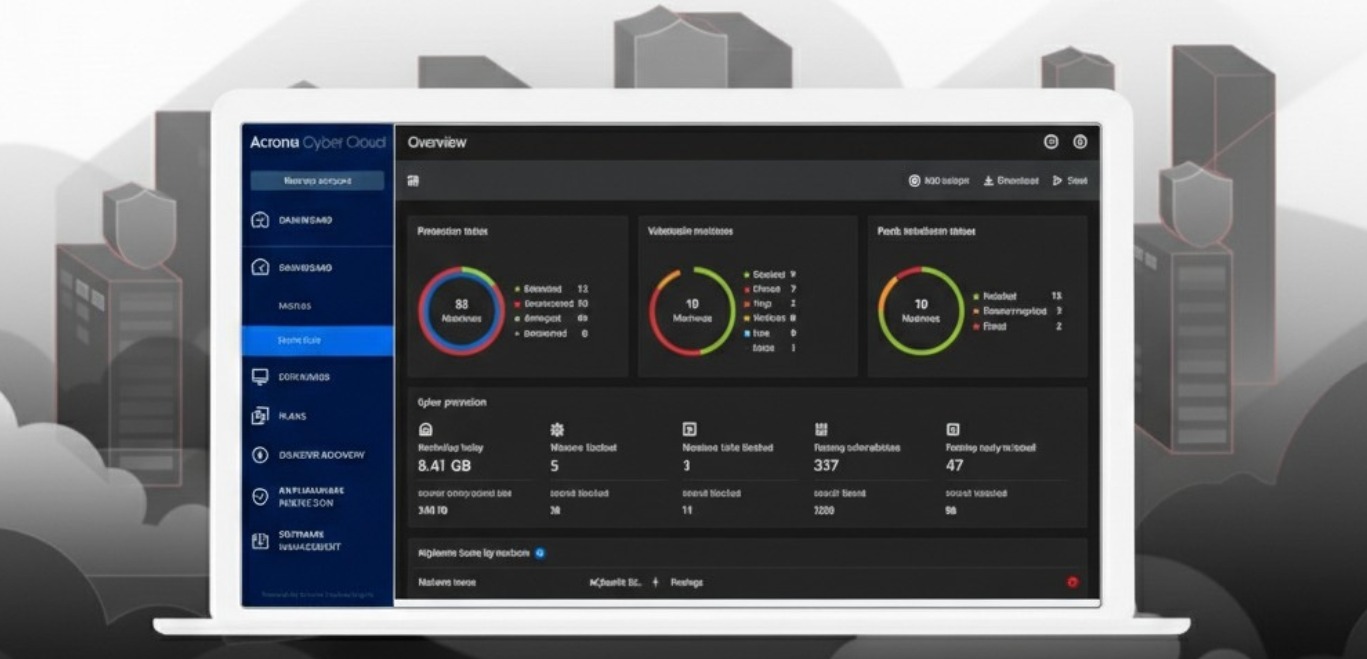Select the highlighted blue sidebar submenu item
Image resolution: width=1367 pixels, height=659 pixels.
(x=318, y=341)
